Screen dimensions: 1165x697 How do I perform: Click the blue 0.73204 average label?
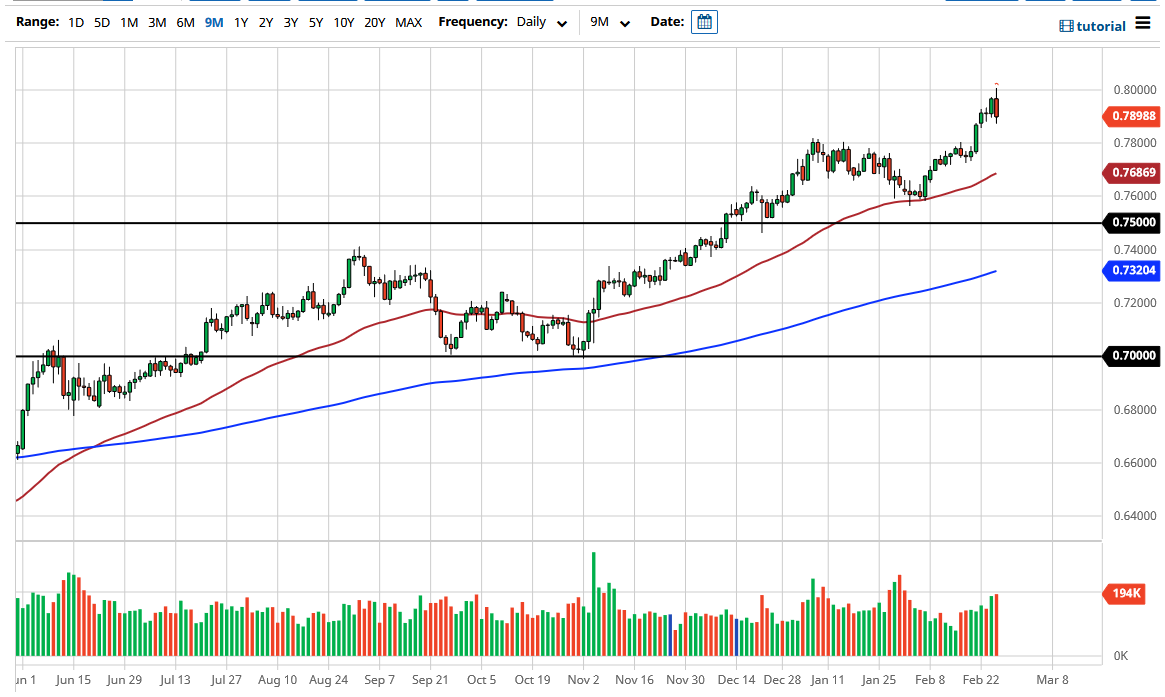click(1131, 271)
